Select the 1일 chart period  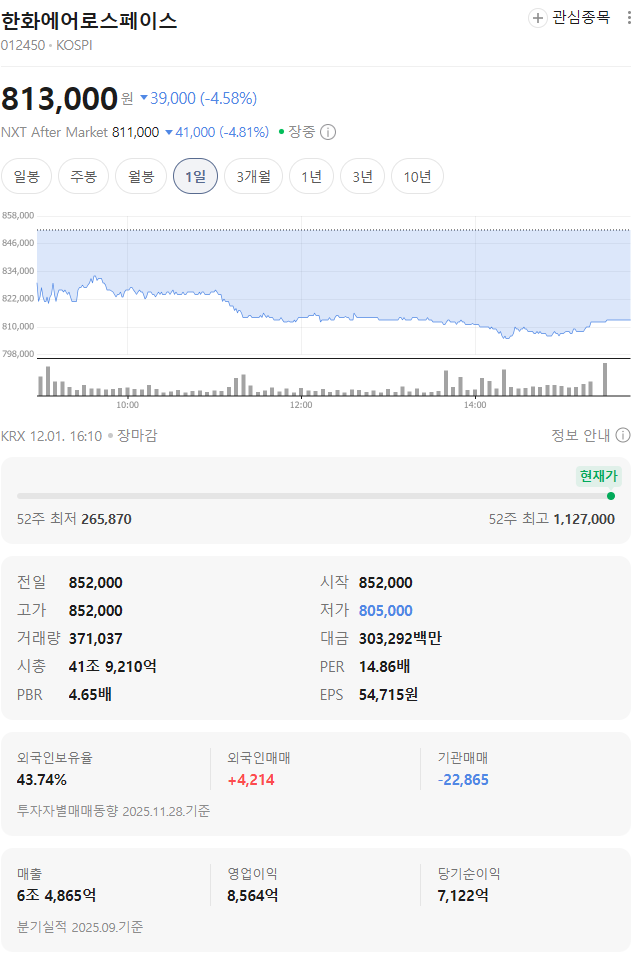coord(195,177)
